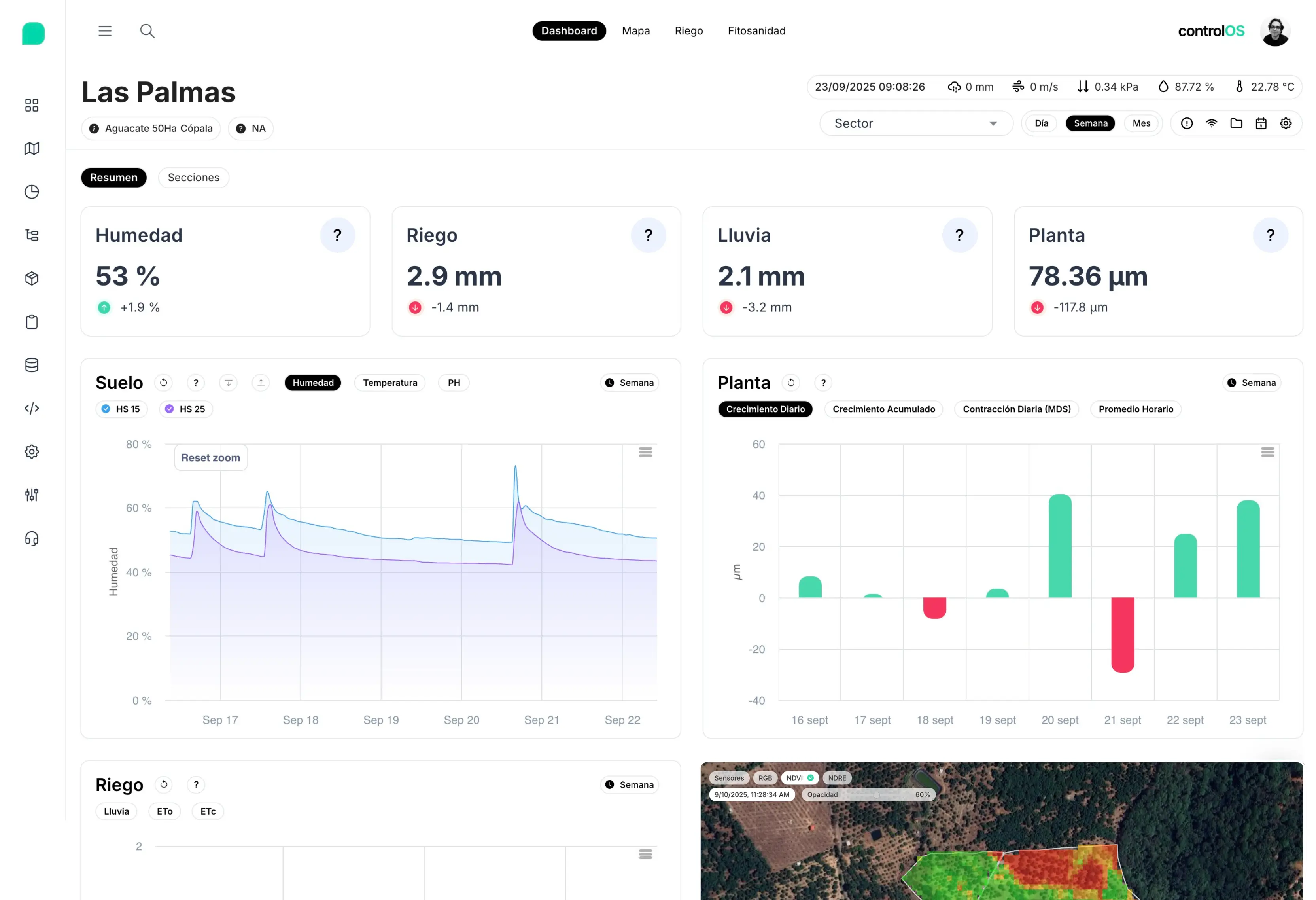
Task: Open Planta chart hamburger export menu
Action: point(1267,452)
